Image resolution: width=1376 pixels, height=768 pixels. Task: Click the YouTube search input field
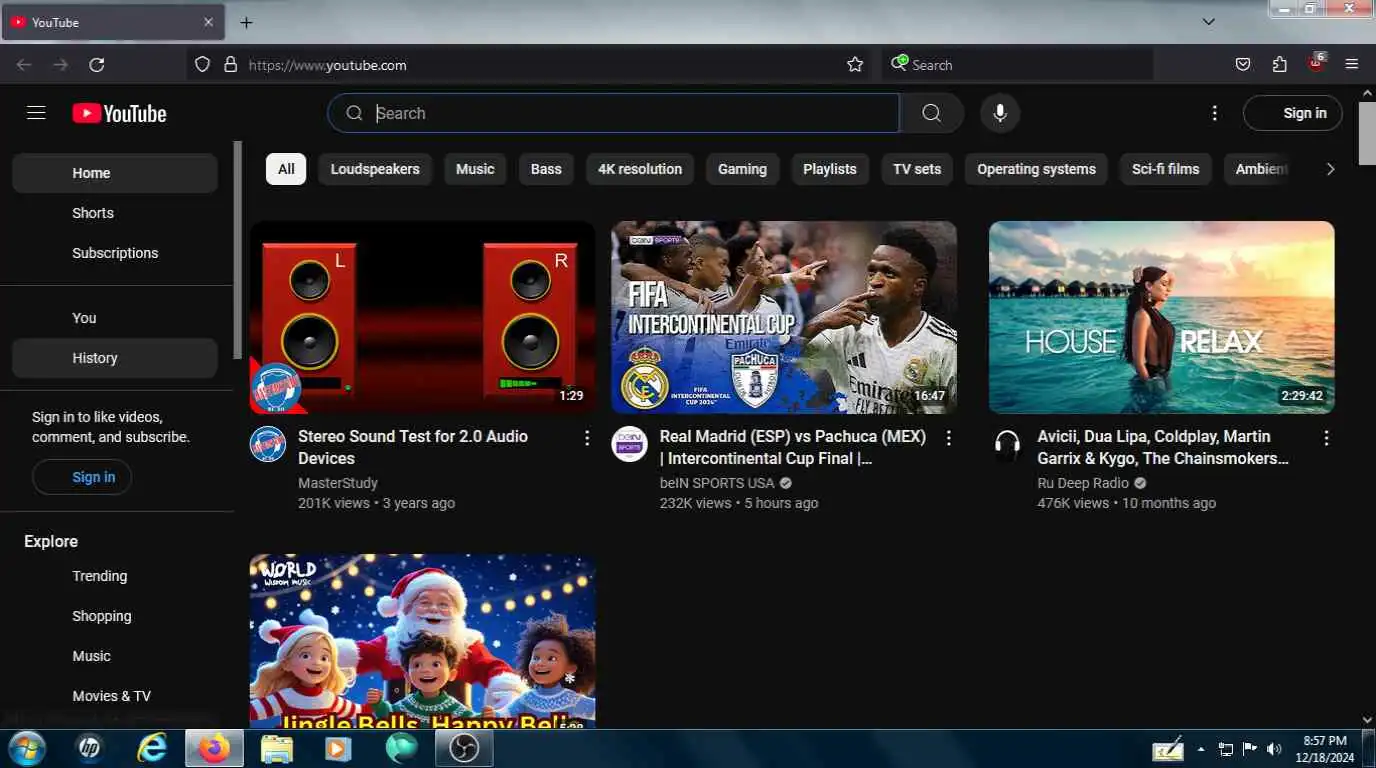click(x=614, y=113)
